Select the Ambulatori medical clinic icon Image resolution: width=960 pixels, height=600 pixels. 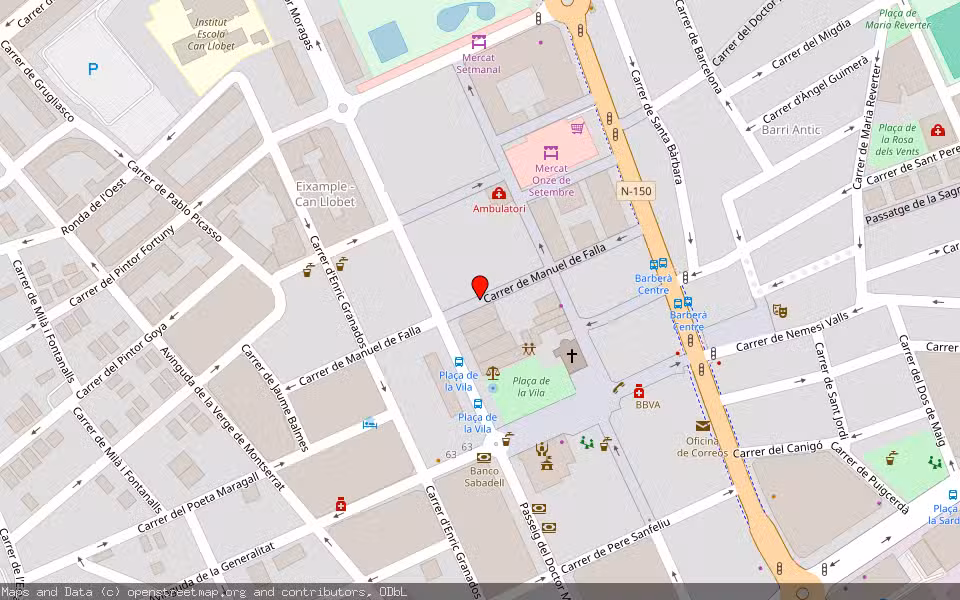[x=497, y=195]
